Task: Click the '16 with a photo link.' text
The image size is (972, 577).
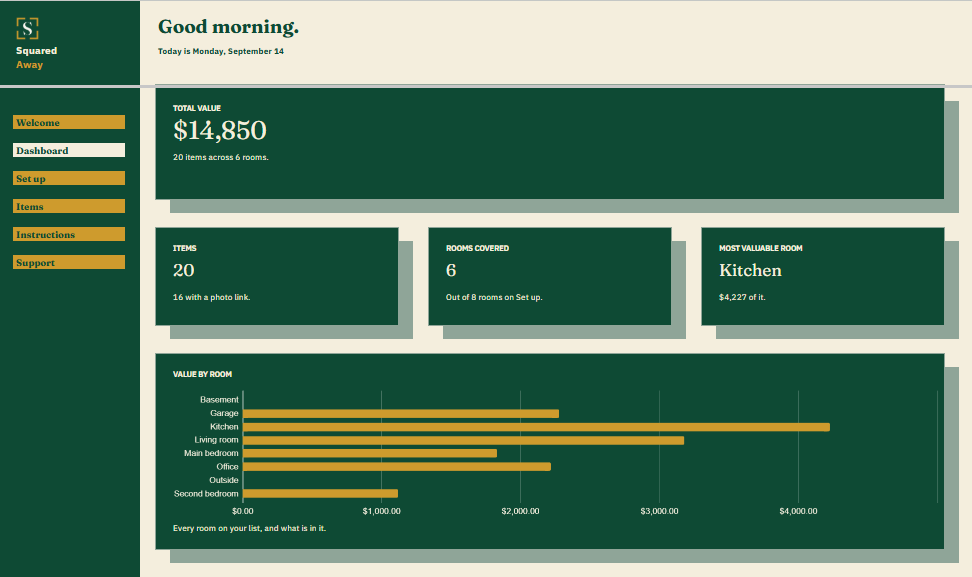Action: tap(211, 297)
